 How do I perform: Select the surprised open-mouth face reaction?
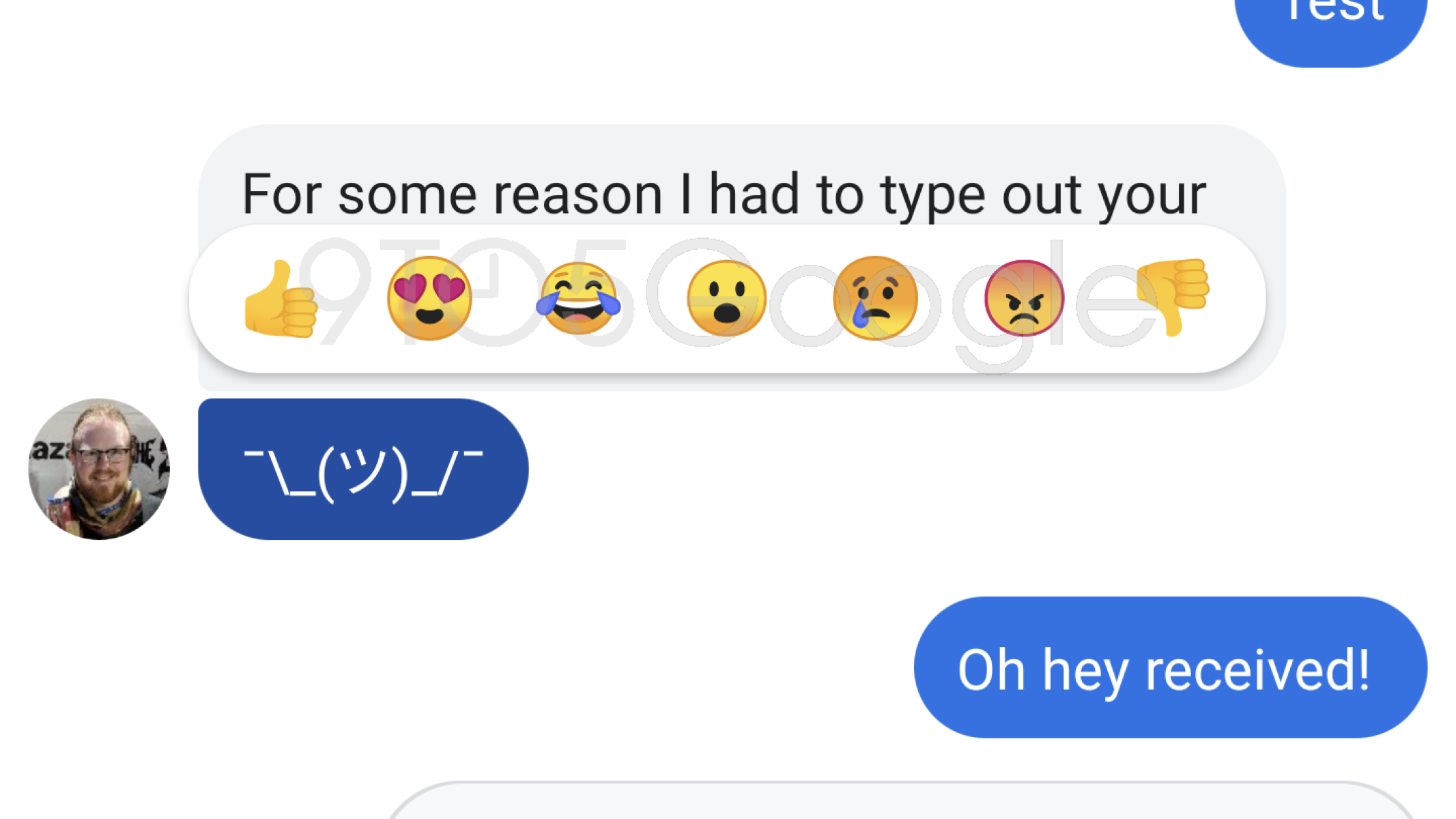pos(726,299)
